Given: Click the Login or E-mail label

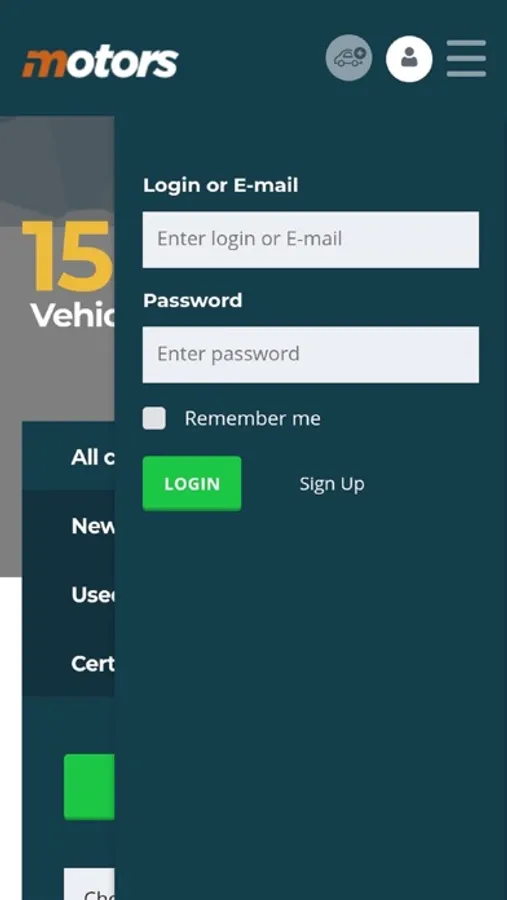Looking at the screenshot, I should pos(220,185).
